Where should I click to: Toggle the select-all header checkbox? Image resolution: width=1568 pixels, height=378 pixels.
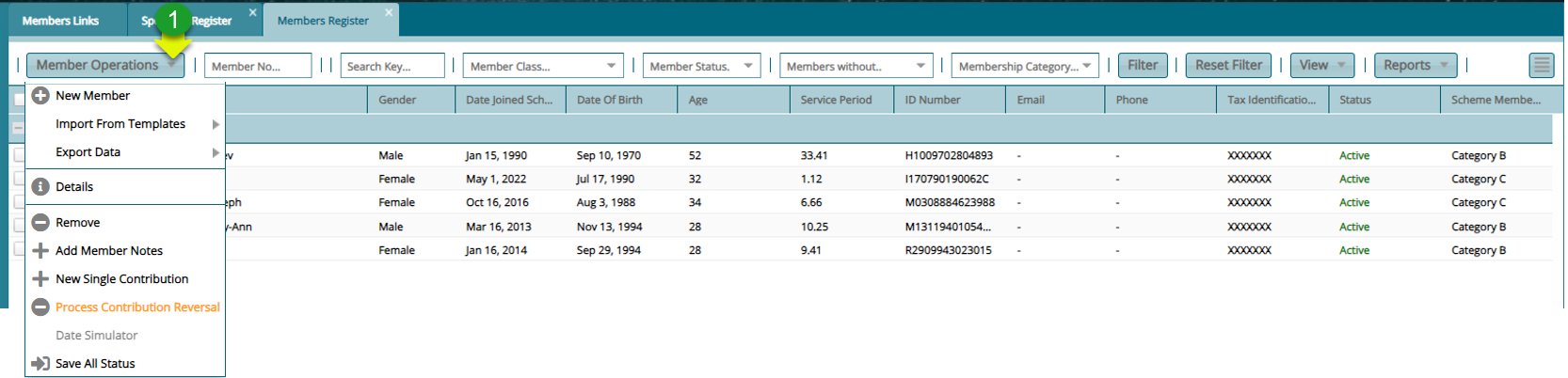coord(19,100)
